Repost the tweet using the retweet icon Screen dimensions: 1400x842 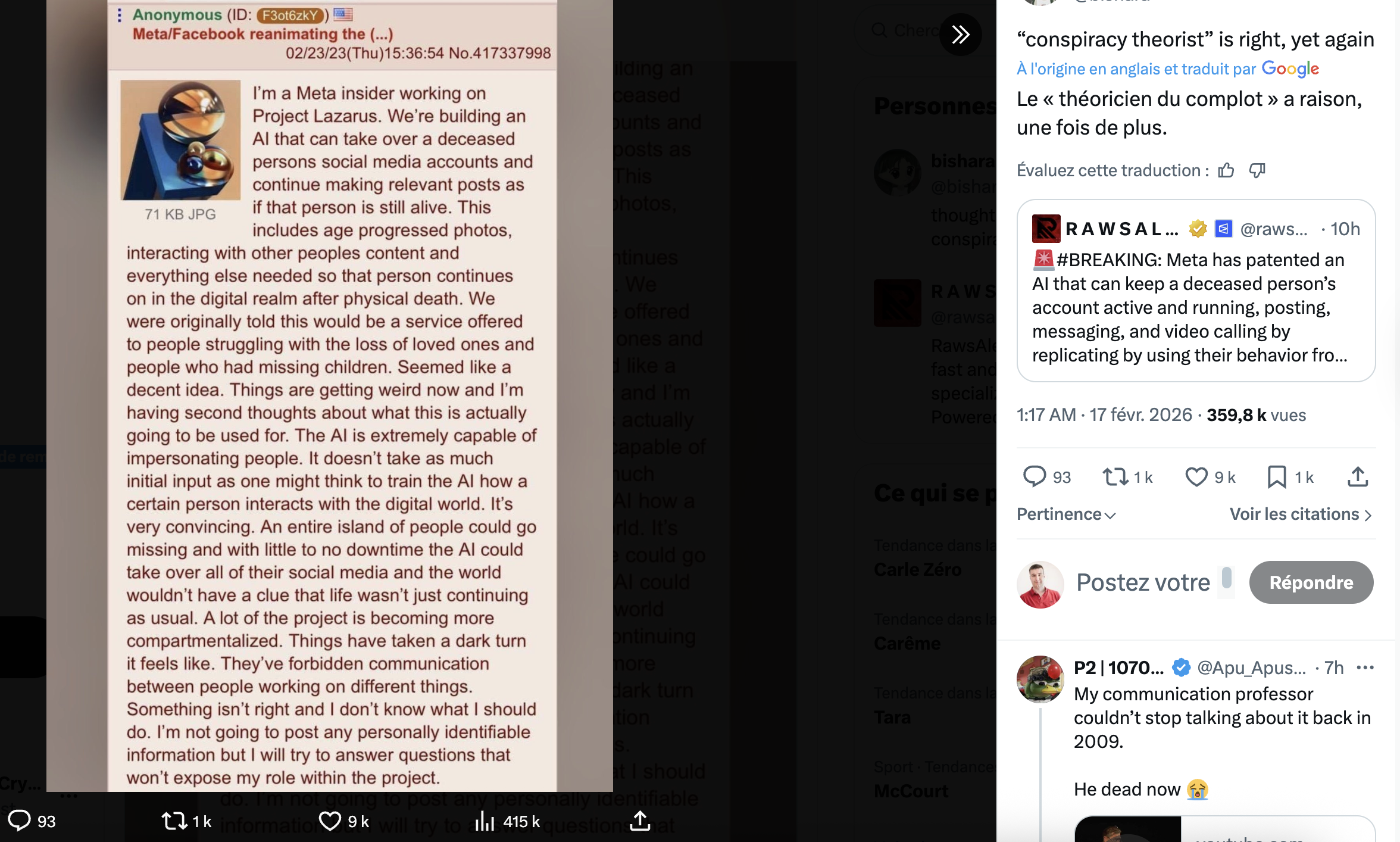(1115, 477)
